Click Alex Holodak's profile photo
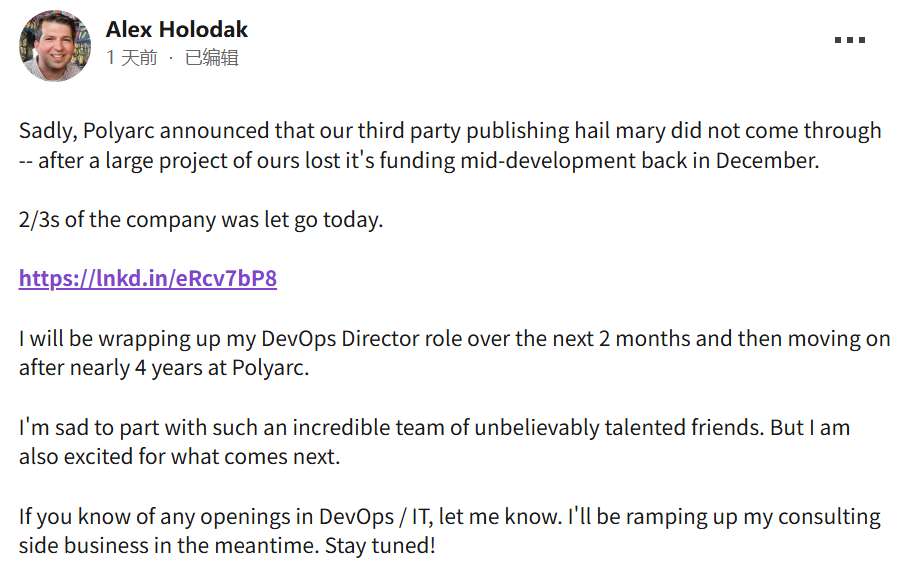This screenshot has height=568, width=905. coord(54,45)
